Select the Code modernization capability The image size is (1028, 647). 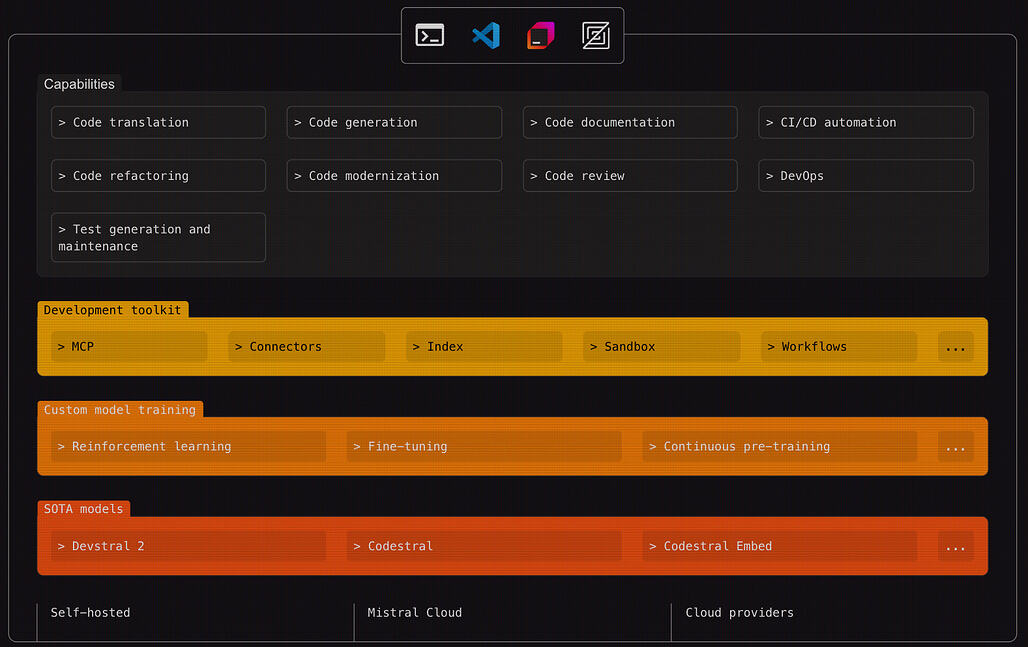394,176
